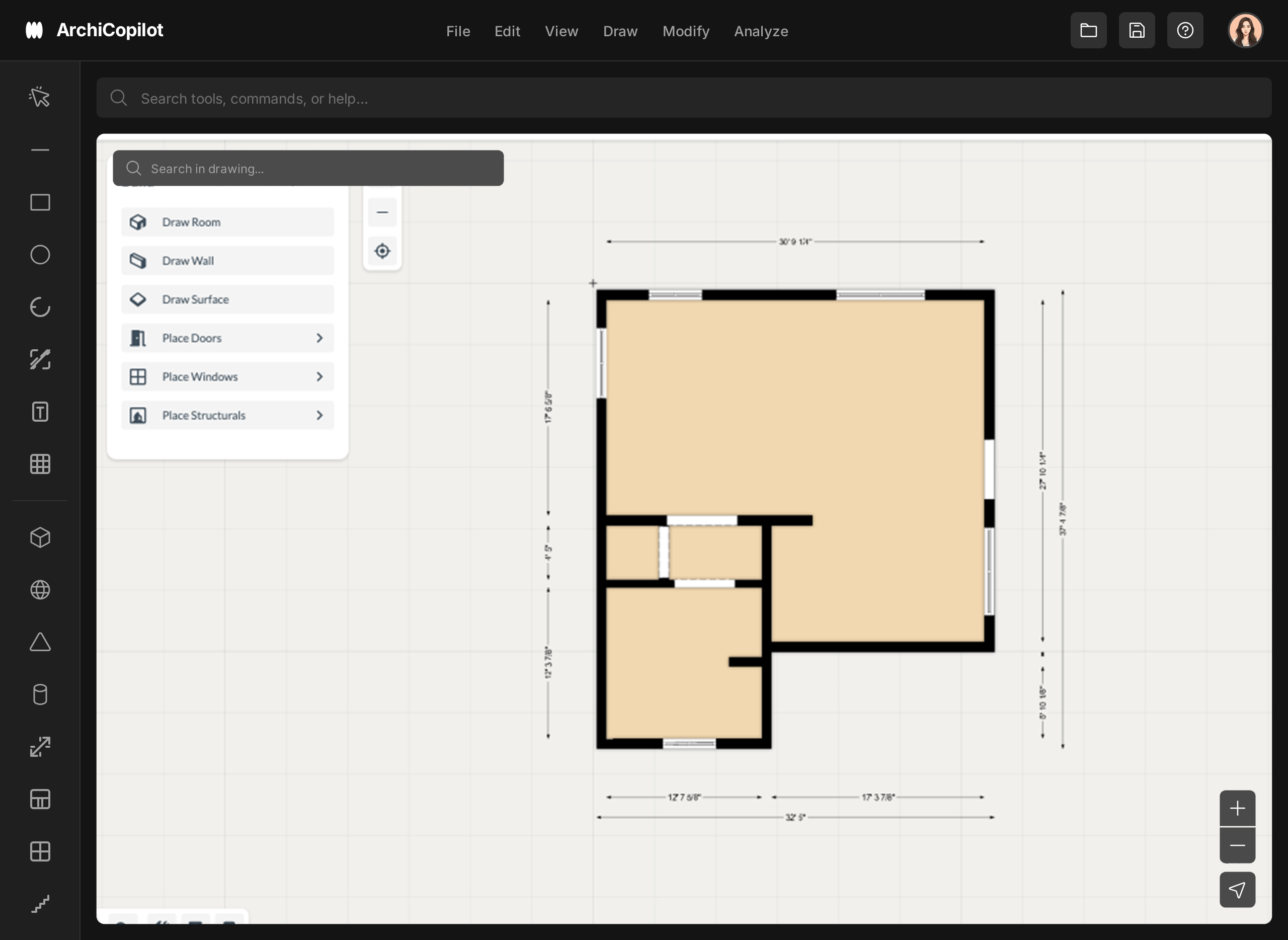Select the triangle shape tool
This screenshot has width=1288, height=940.
[40, 643]
